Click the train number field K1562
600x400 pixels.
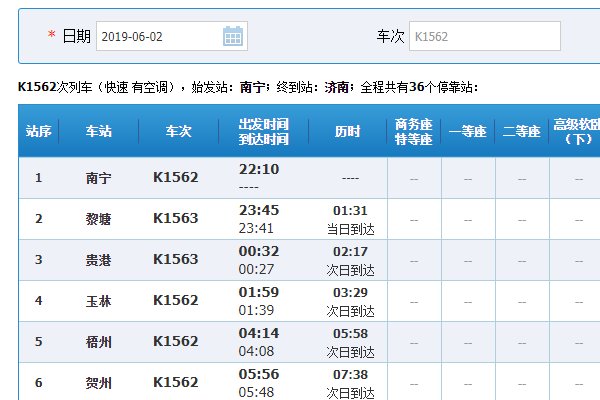tap(485, 36)
